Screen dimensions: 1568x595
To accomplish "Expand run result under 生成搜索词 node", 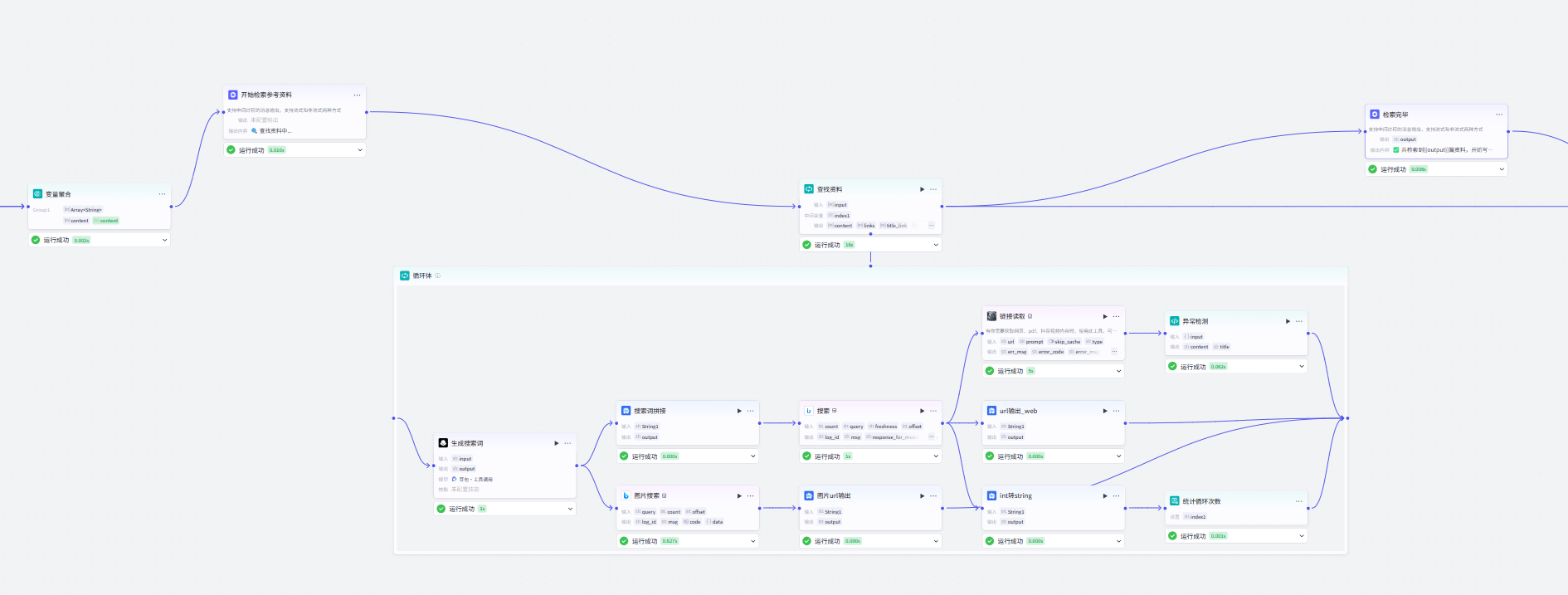I will (570, 509).
